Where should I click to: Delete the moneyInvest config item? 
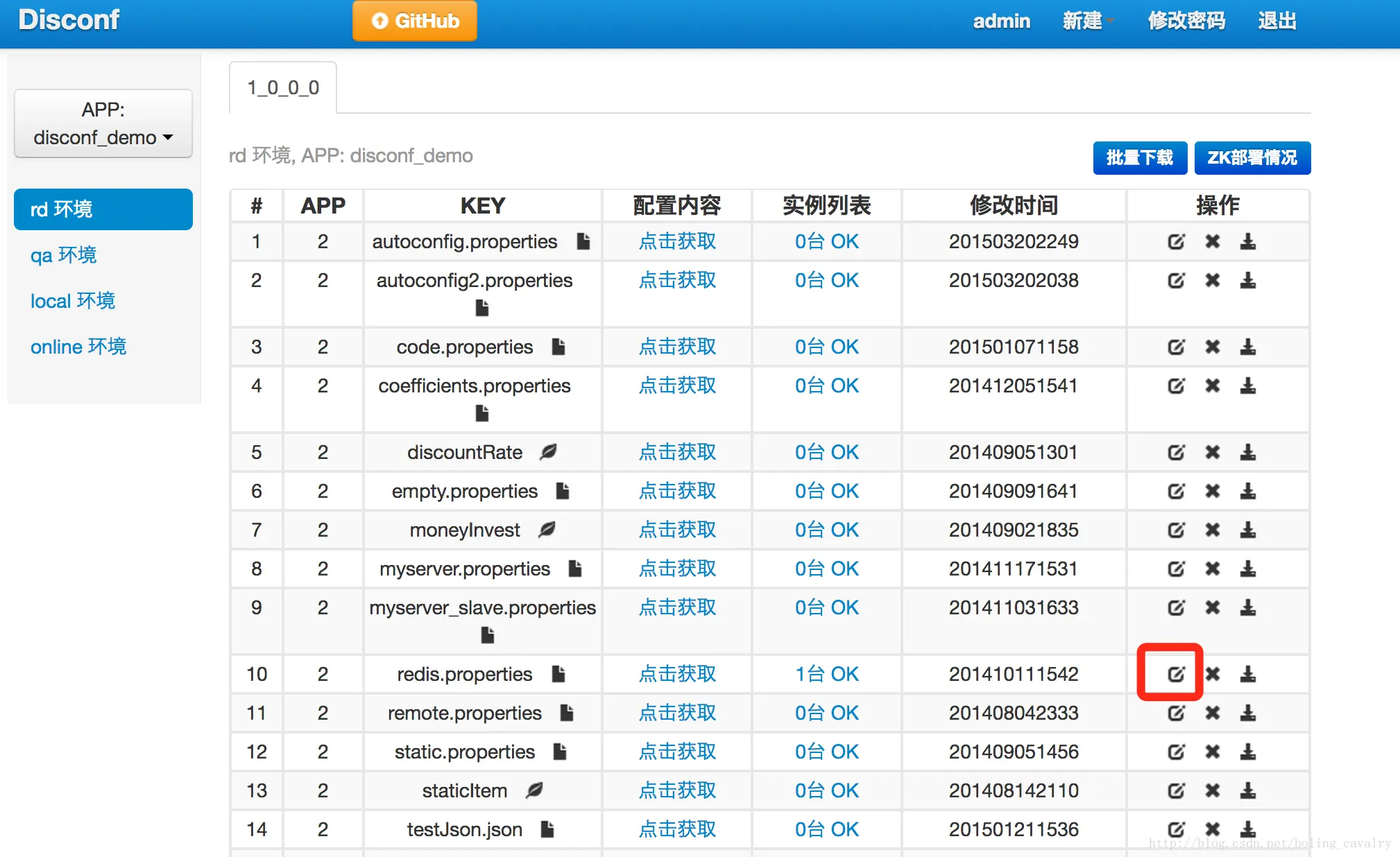coord(1212,530)
